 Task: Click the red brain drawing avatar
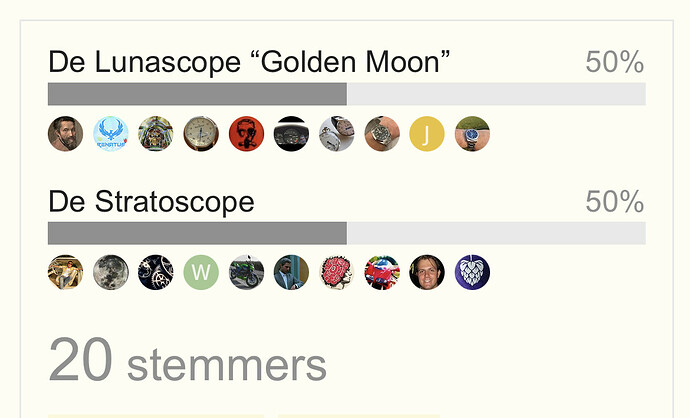tap(337, 272)
